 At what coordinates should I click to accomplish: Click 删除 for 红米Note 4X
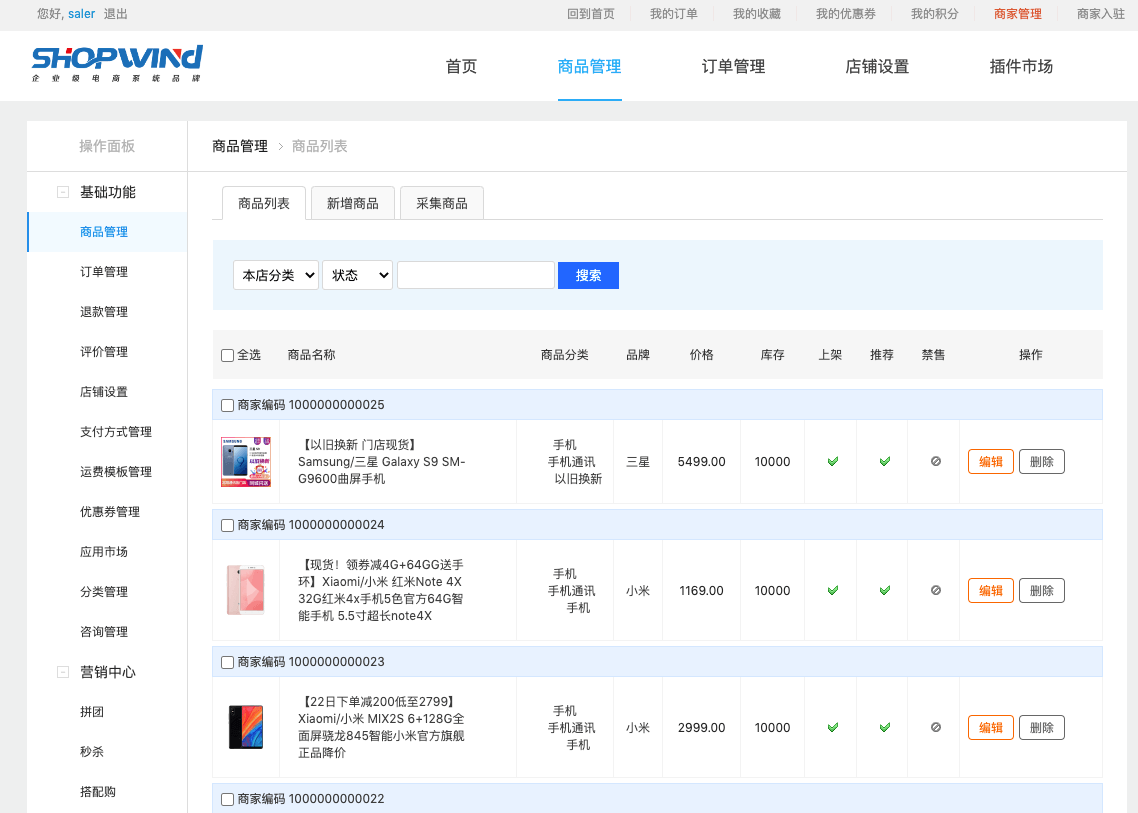pos(1041,591)
